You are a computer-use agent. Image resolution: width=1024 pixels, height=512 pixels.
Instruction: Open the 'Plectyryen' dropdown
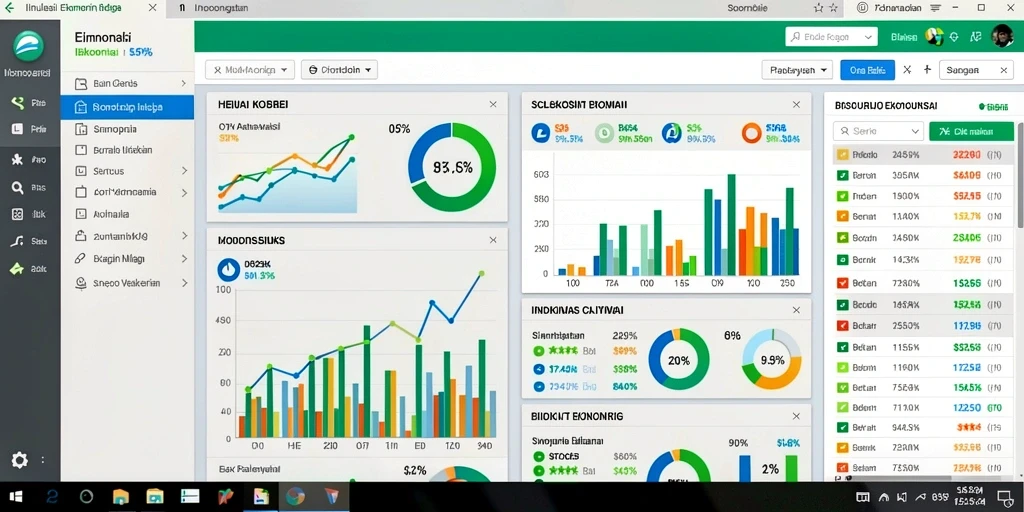(797, 69)
